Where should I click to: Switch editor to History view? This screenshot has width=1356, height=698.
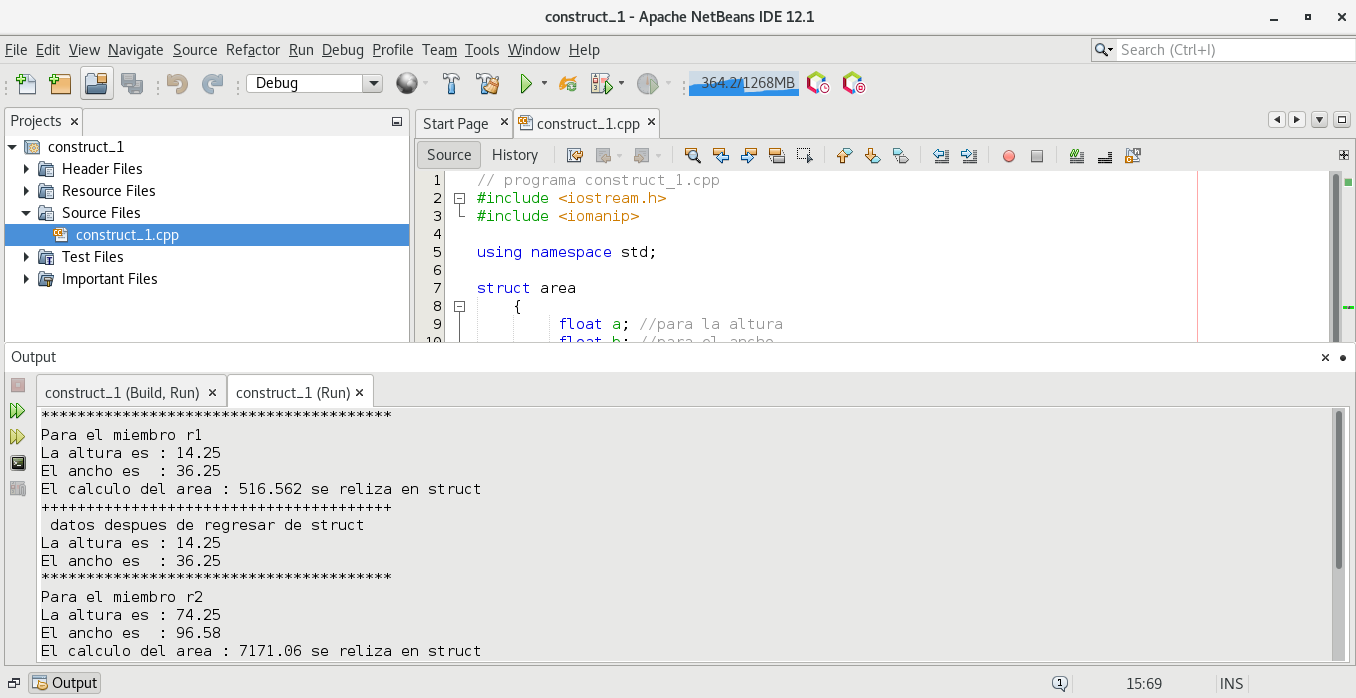tap(515, 155)
